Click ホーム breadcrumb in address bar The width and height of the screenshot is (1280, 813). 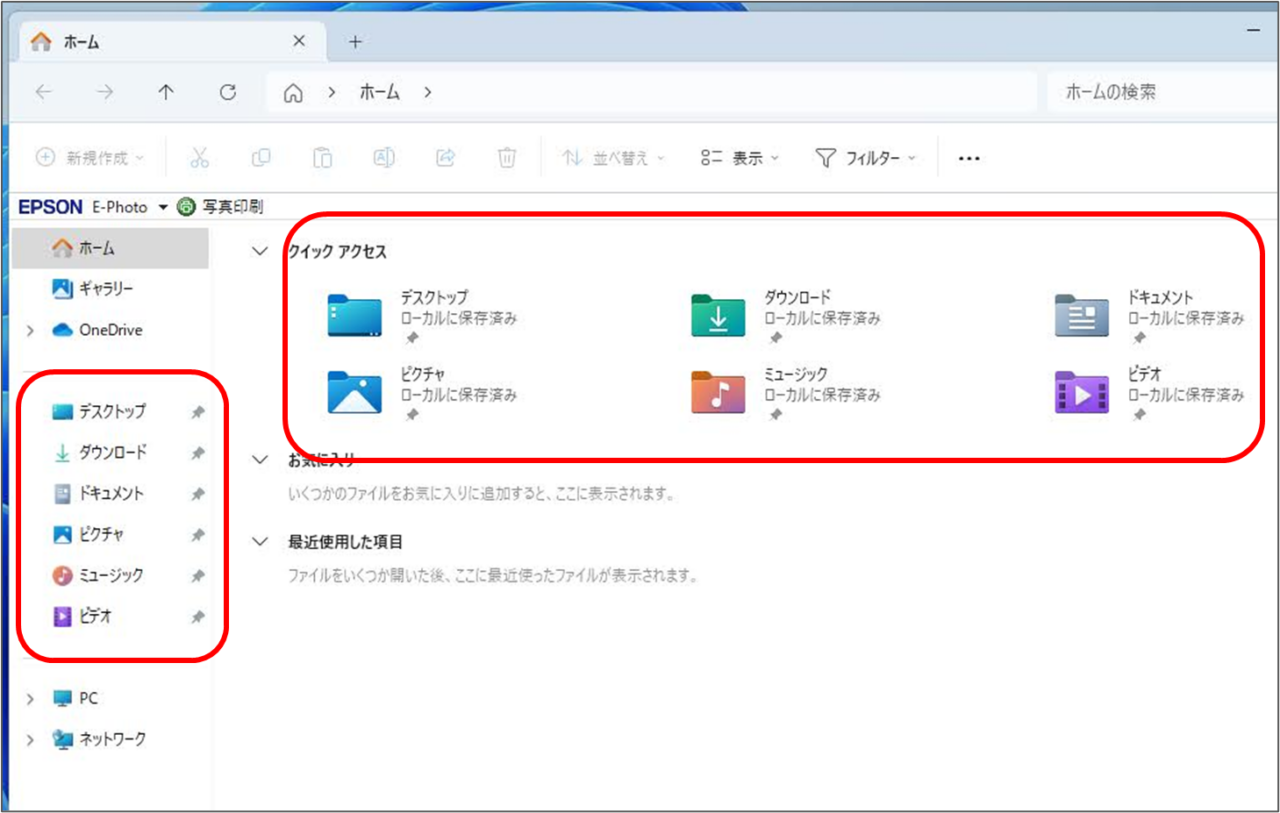click(x=379, y=92)
